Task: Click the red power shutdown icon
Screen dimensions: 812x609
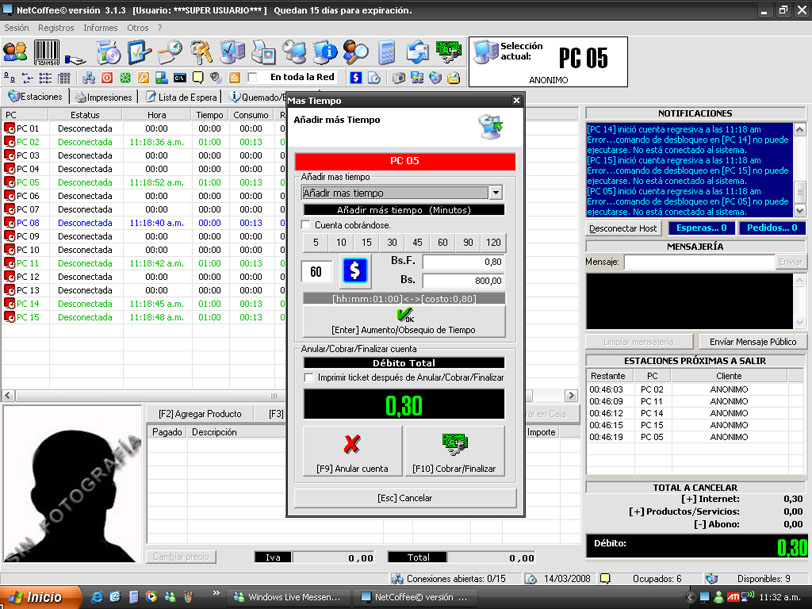Action: [107, 78]
